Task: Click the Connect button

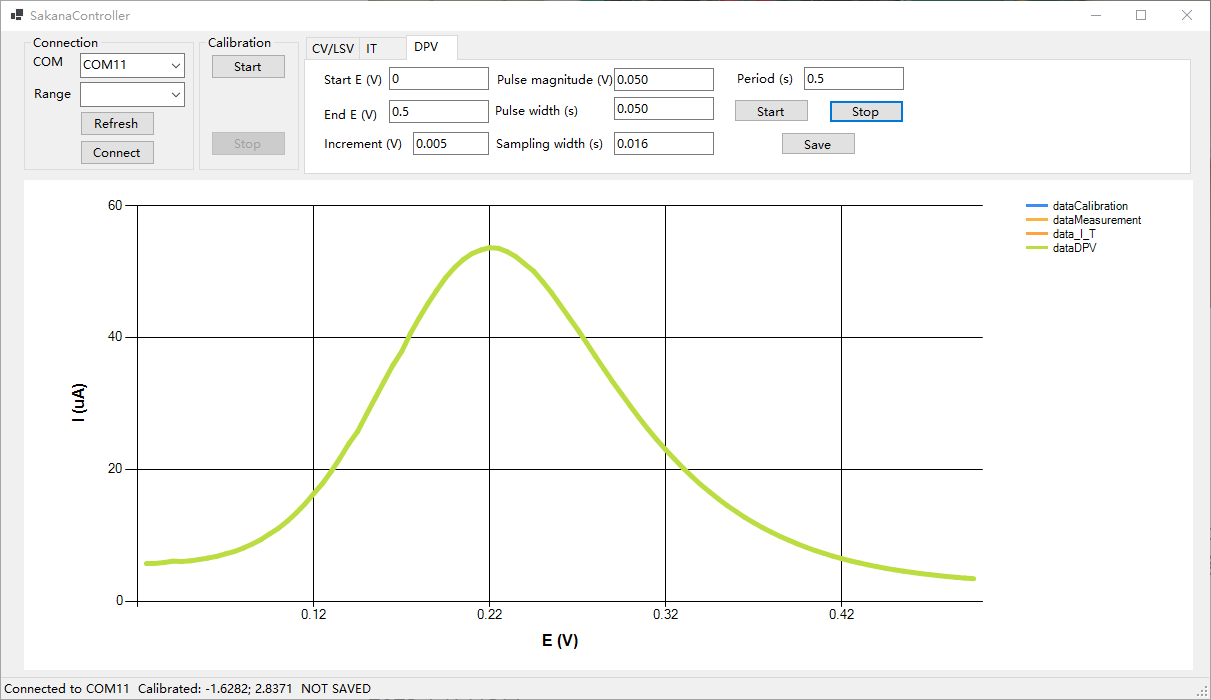Action: [x=117, y=153]
